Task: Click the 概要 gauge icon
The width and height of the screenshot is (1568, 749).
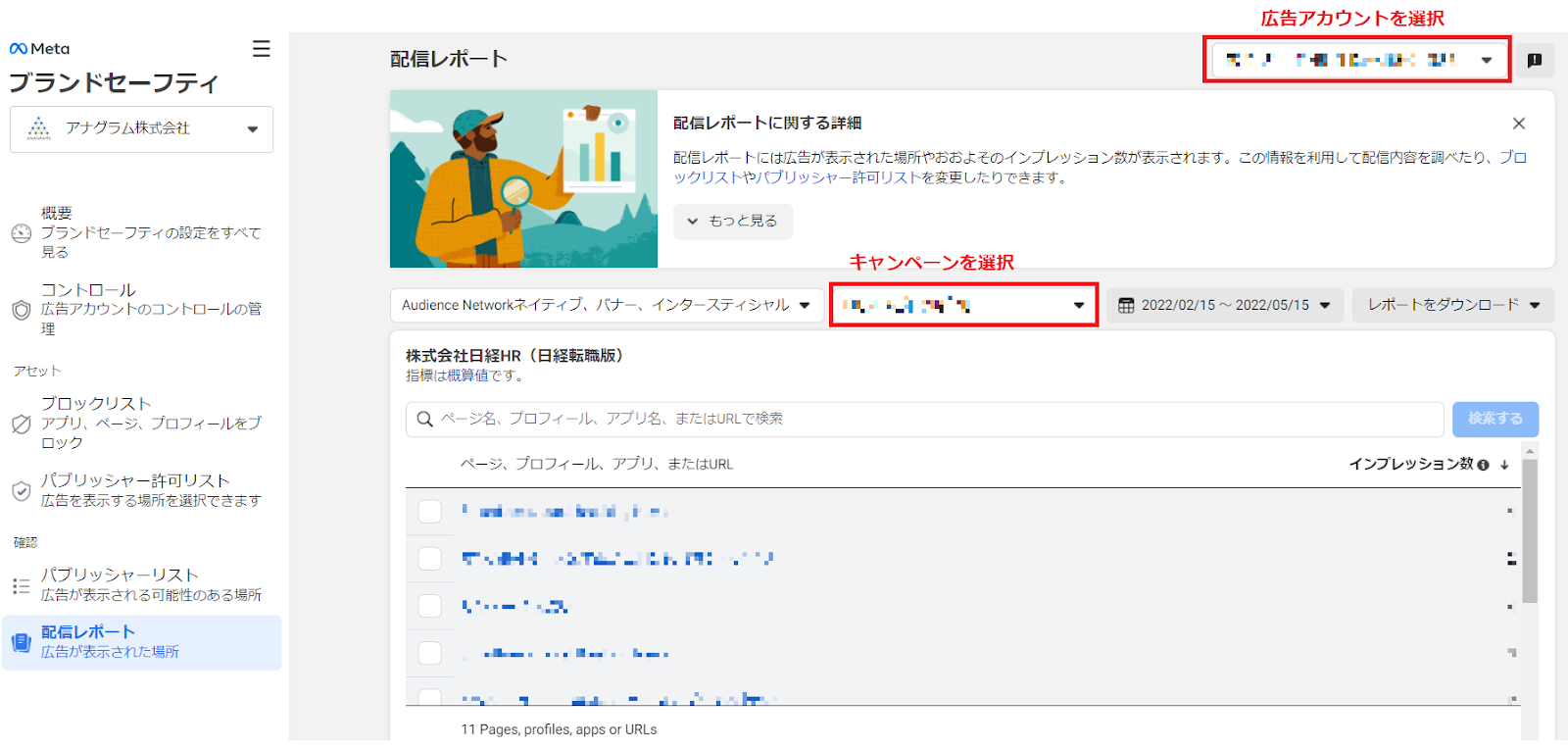Action: (x=22, y=233)
